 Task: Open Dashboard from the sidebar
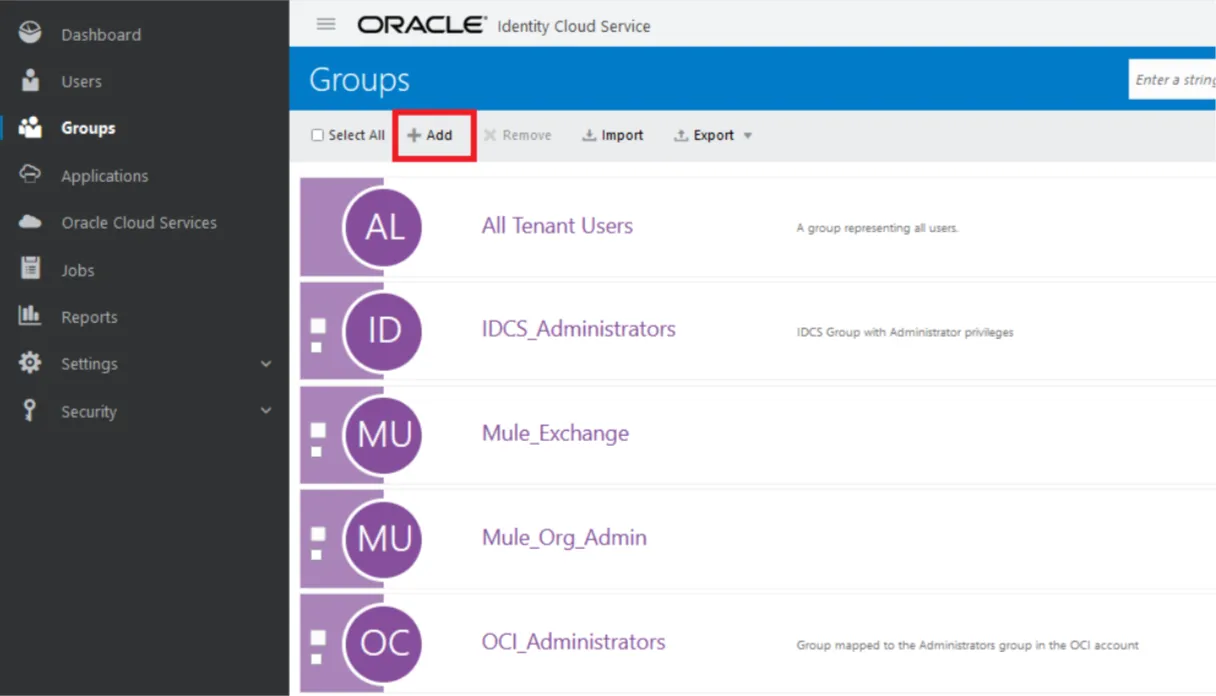(101, 34)
